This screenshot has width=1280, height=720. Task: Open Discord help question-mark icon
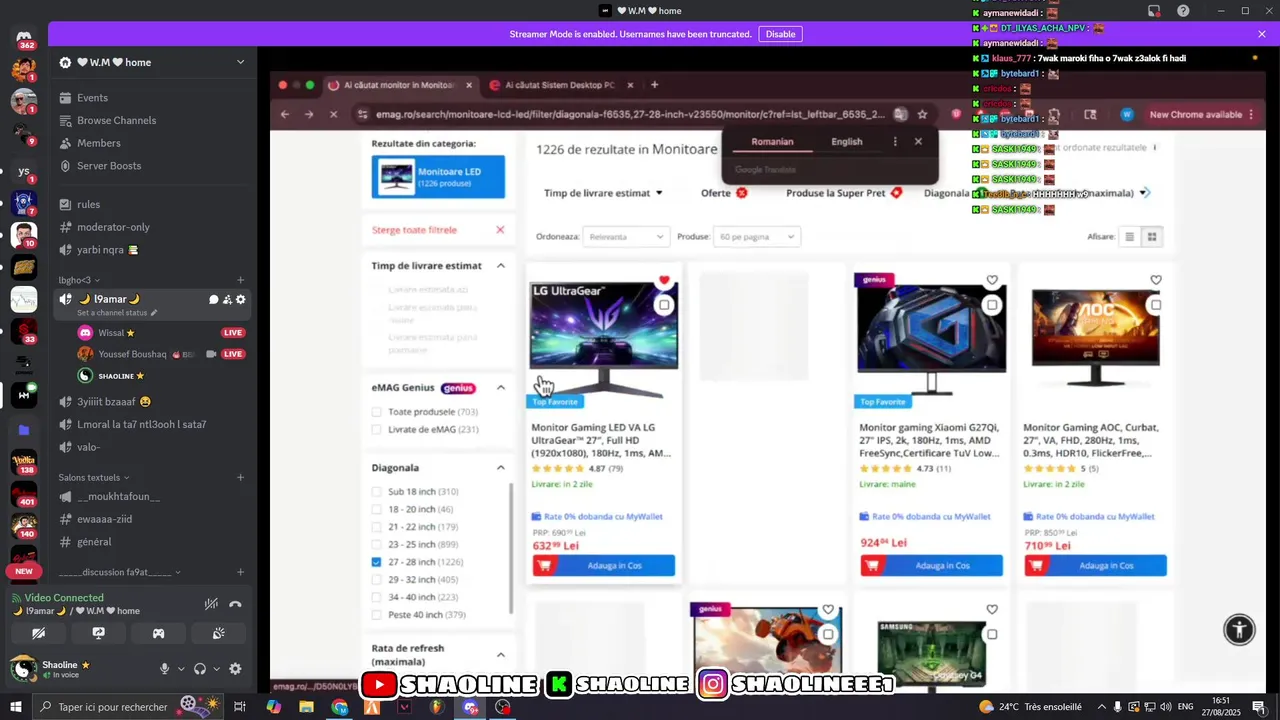click(1183, 11)
